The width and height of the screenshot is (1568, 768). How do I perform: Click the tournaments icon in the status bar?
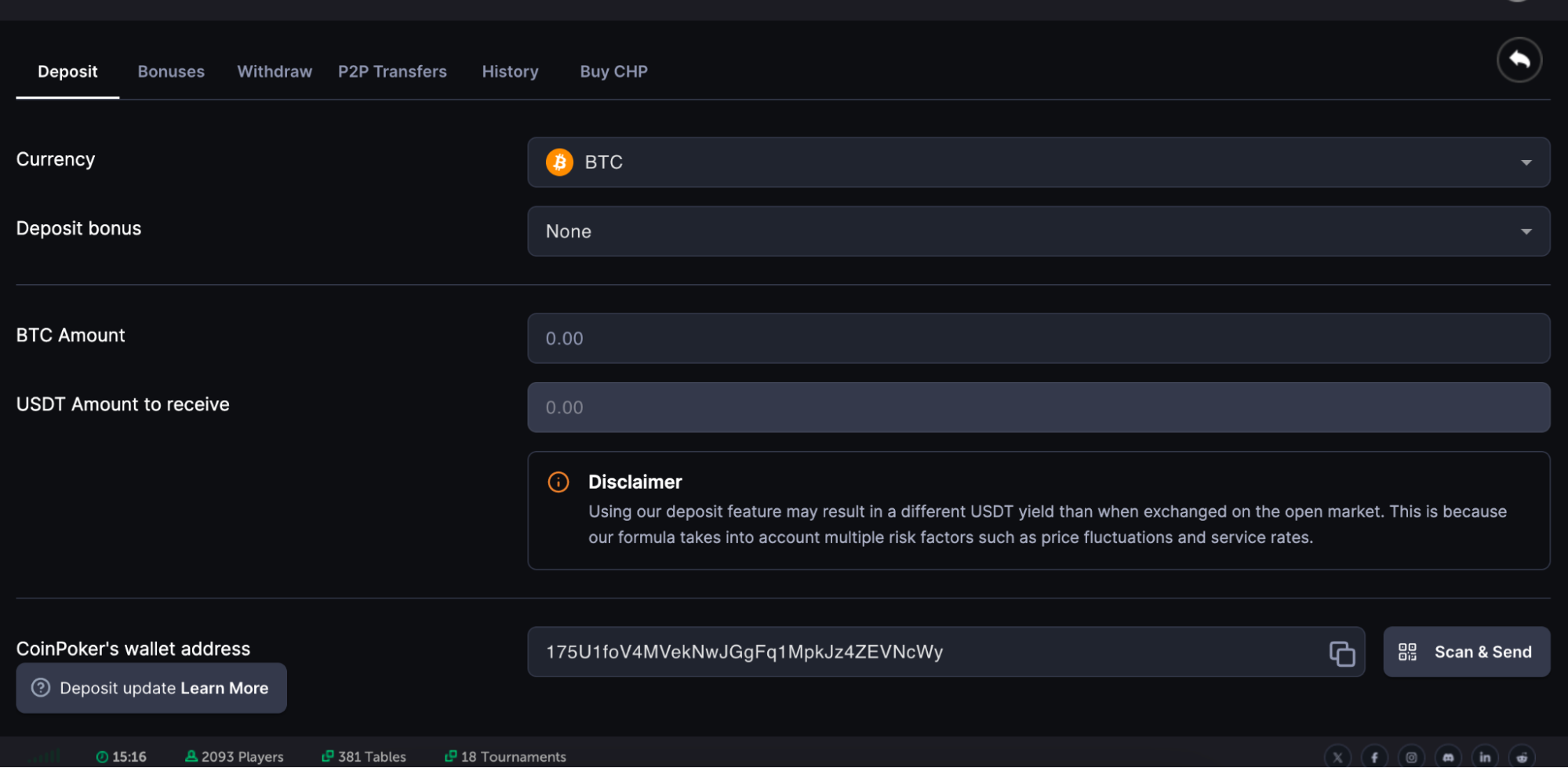[x=450, y=756]
